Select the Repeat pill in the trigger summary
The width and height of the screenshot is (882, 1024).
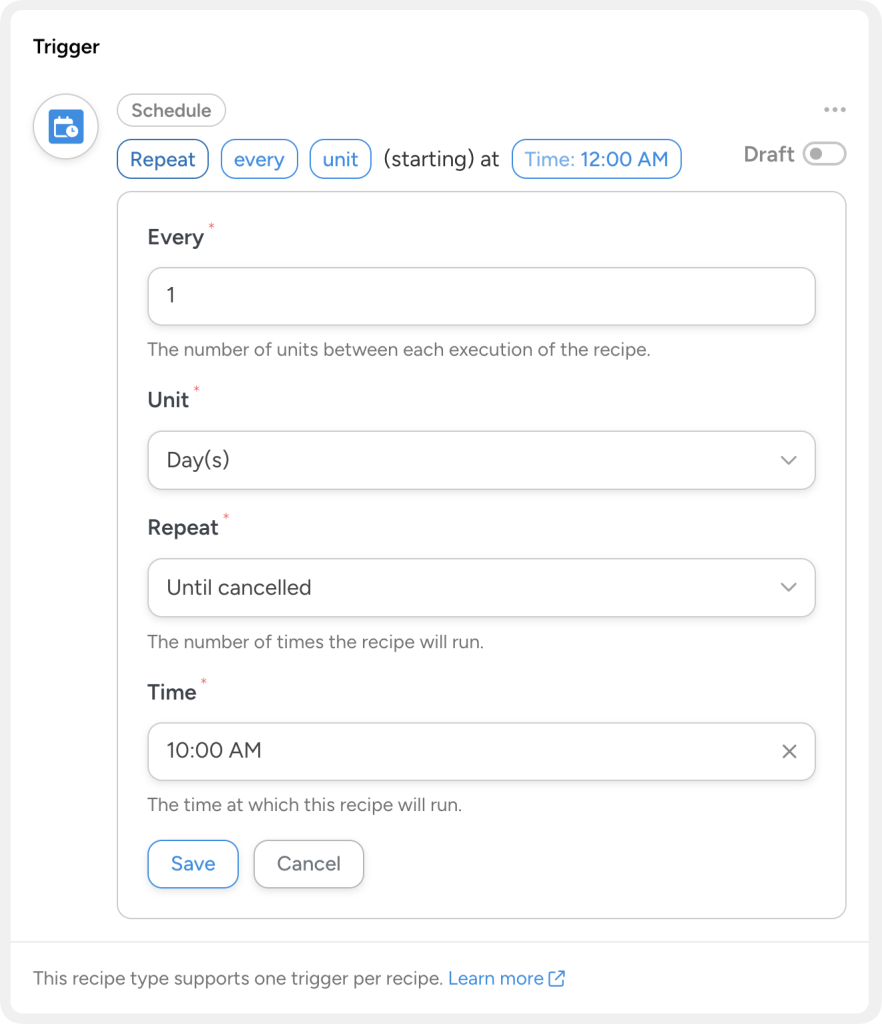coord(162,159)
